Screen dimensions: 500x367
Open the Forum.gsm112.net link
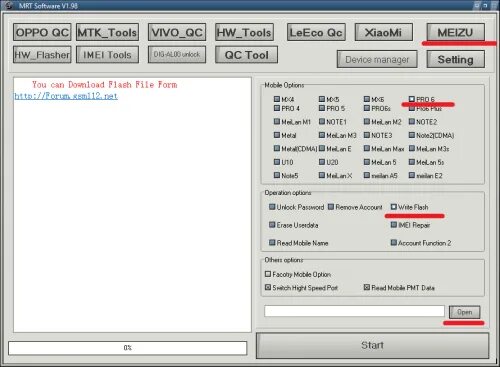[66, 96]
